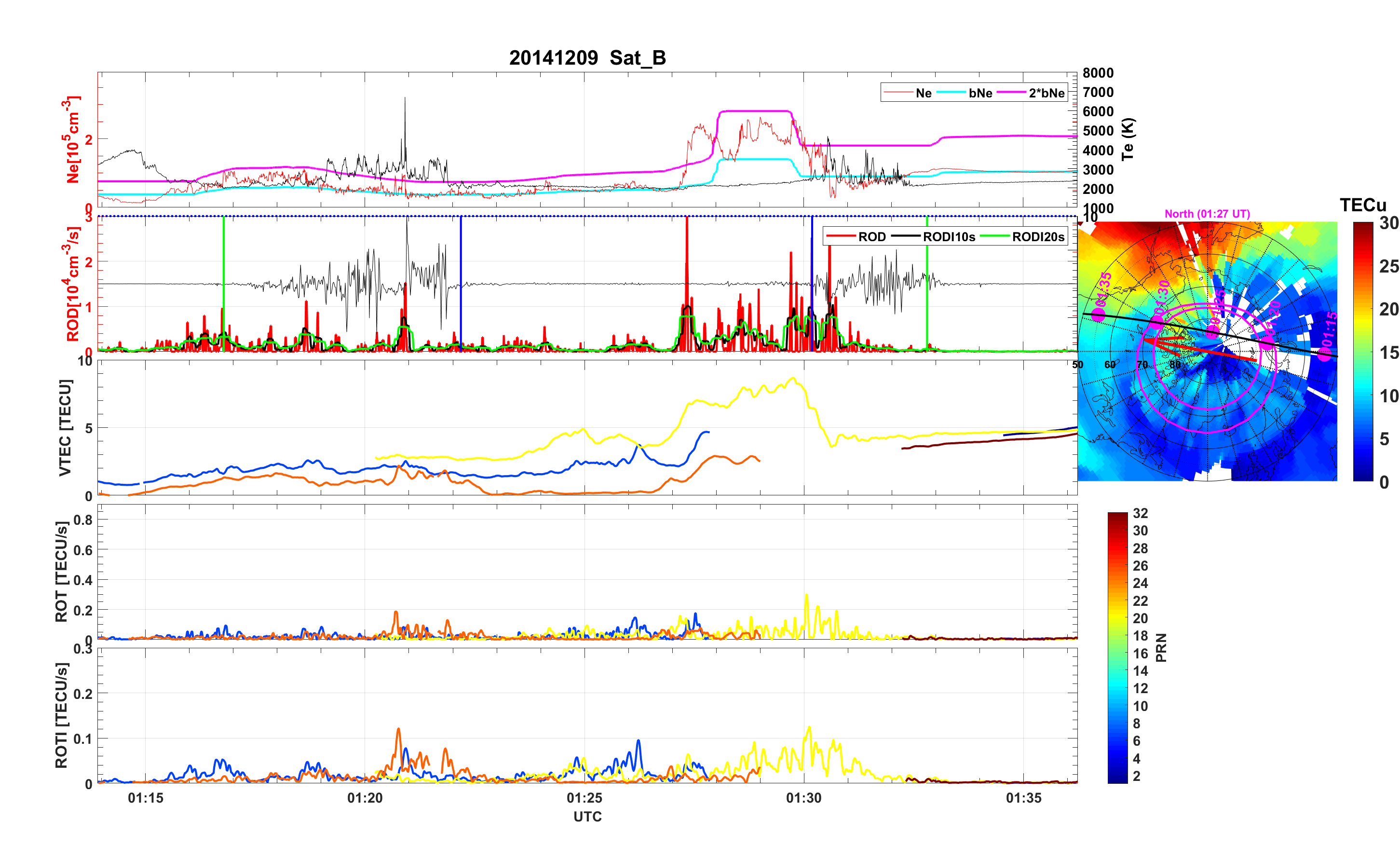
Task: Click the 01:15 tick on UTC axis
Action: 146,798
